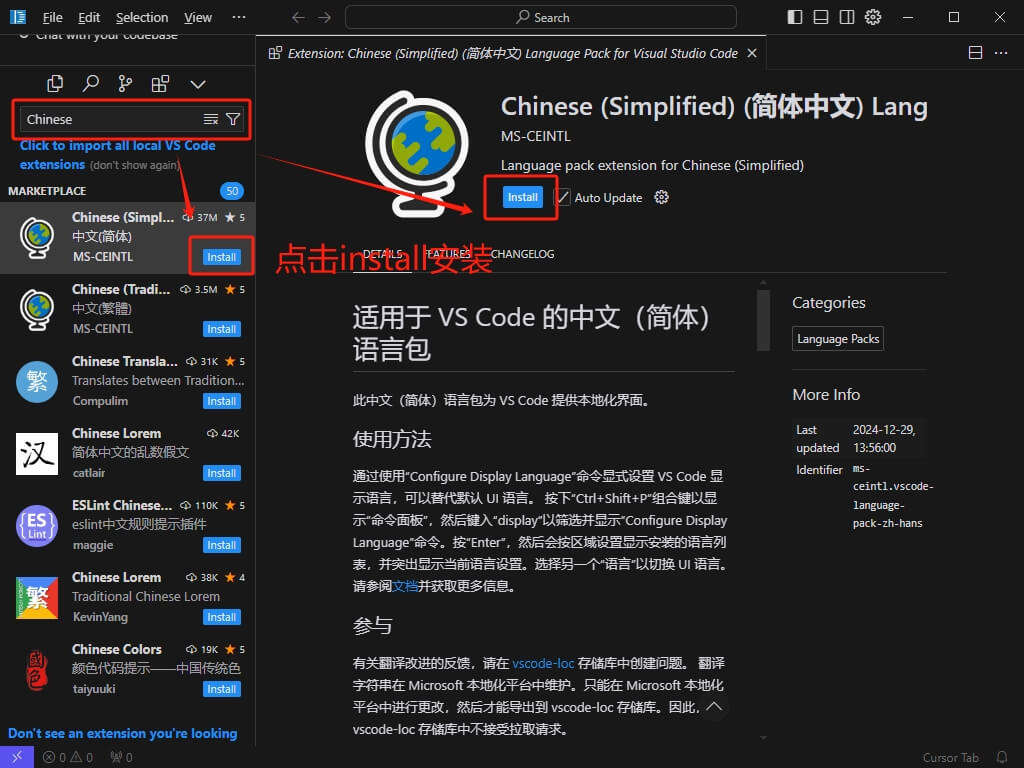Switch to the FEATURES tab
The image size is (1024, 768).
447,254
